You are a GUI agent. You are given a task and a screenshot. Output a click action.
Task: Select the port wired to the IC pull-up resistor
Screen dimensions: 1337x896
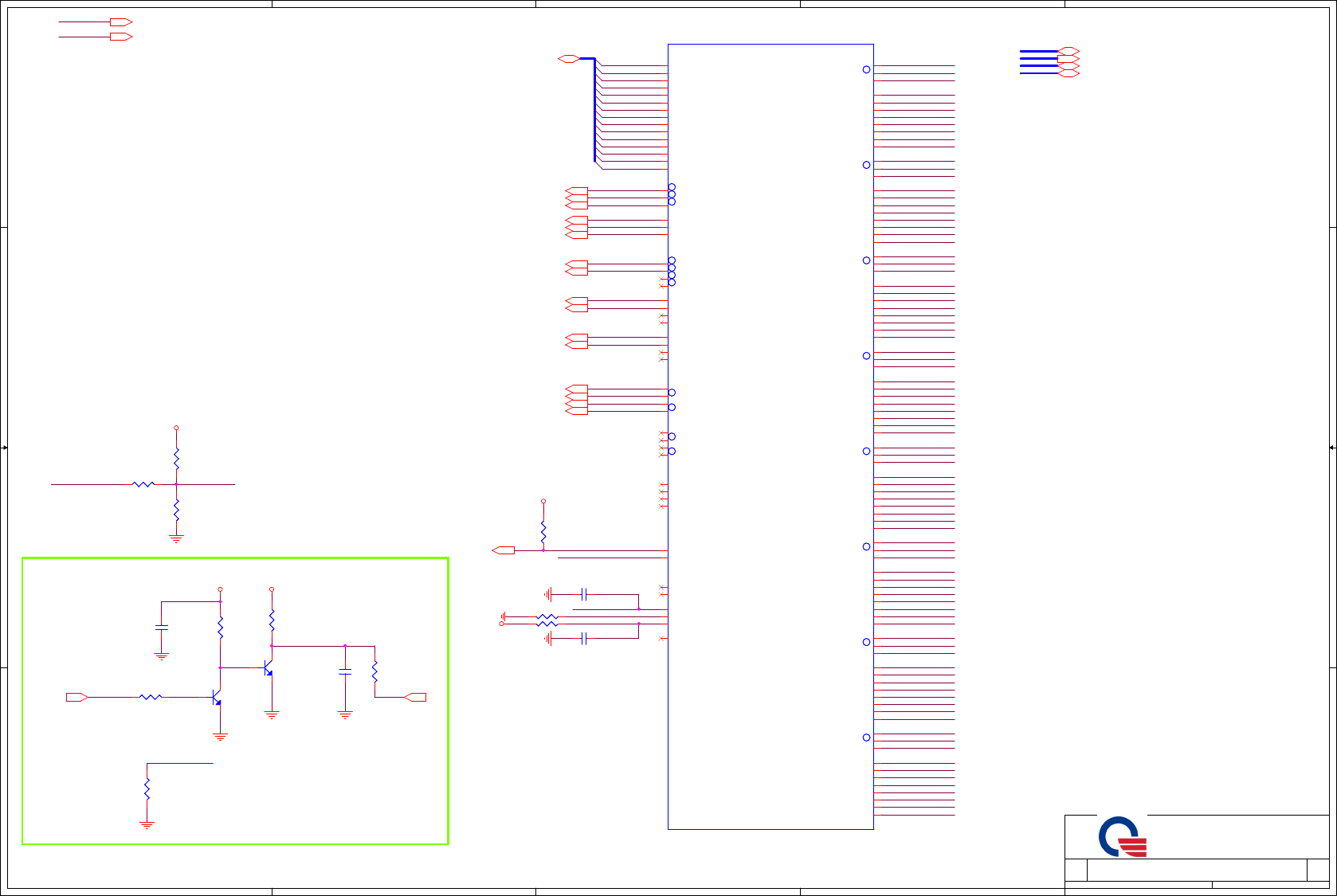[504, 550]
